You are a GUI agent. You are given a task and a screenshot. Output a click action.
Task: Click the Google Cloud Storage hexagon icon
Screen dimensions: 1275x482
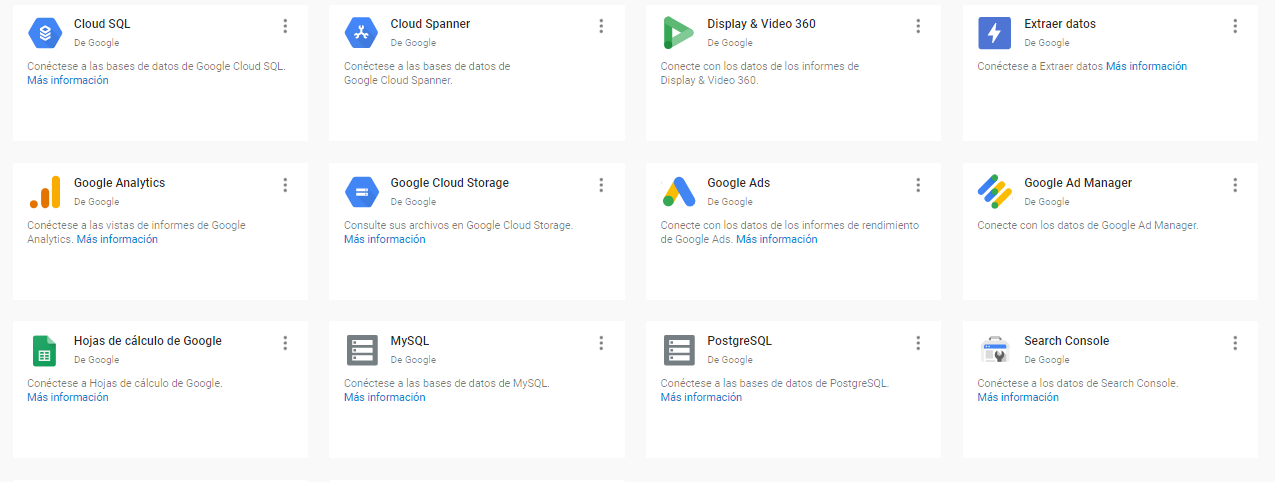(361, 192)
